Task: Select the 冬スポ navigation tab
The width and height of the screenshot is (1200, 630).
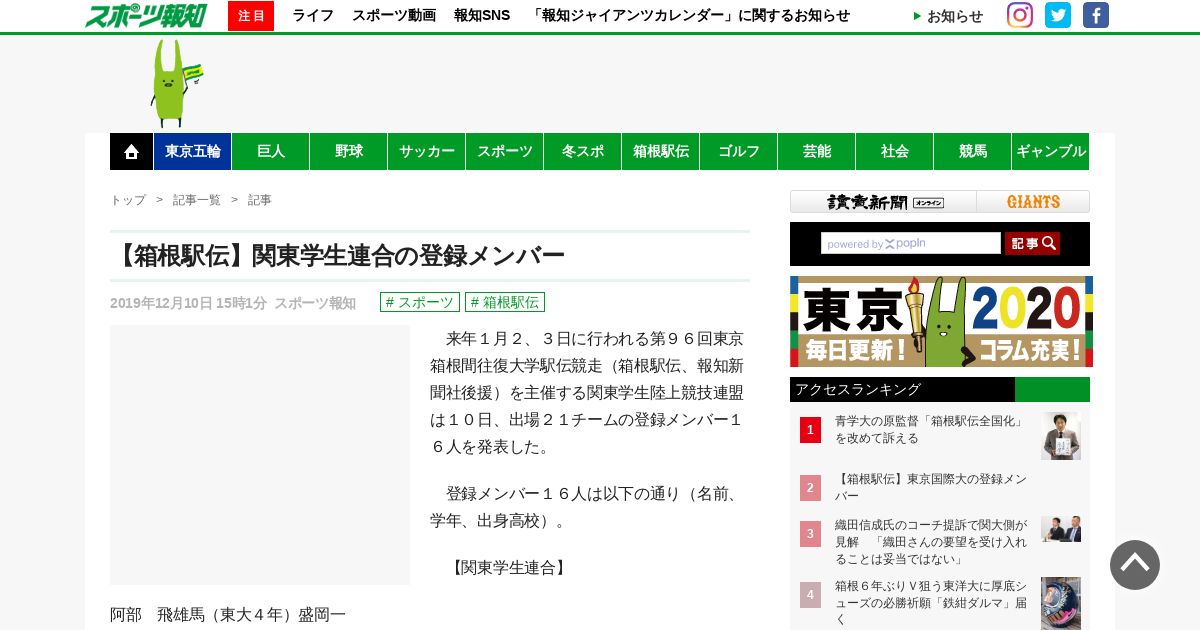Action: click(x=583, y=151)
